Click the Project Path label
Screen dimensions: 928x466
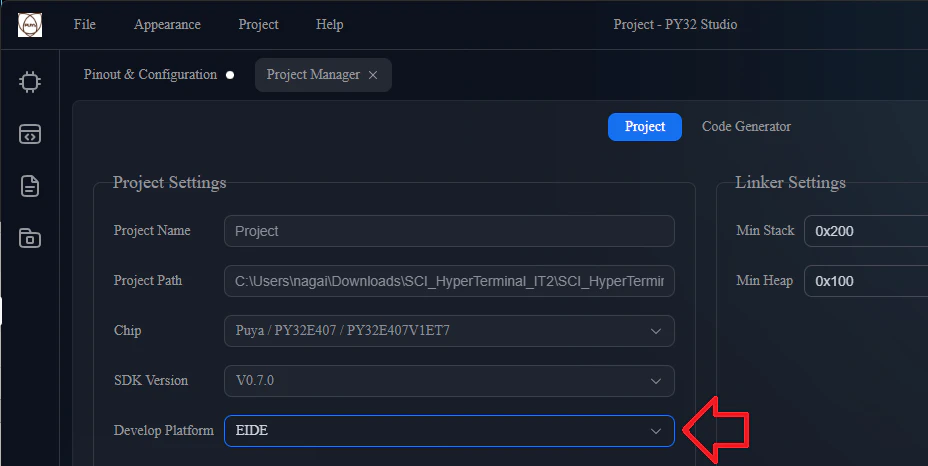148,280
